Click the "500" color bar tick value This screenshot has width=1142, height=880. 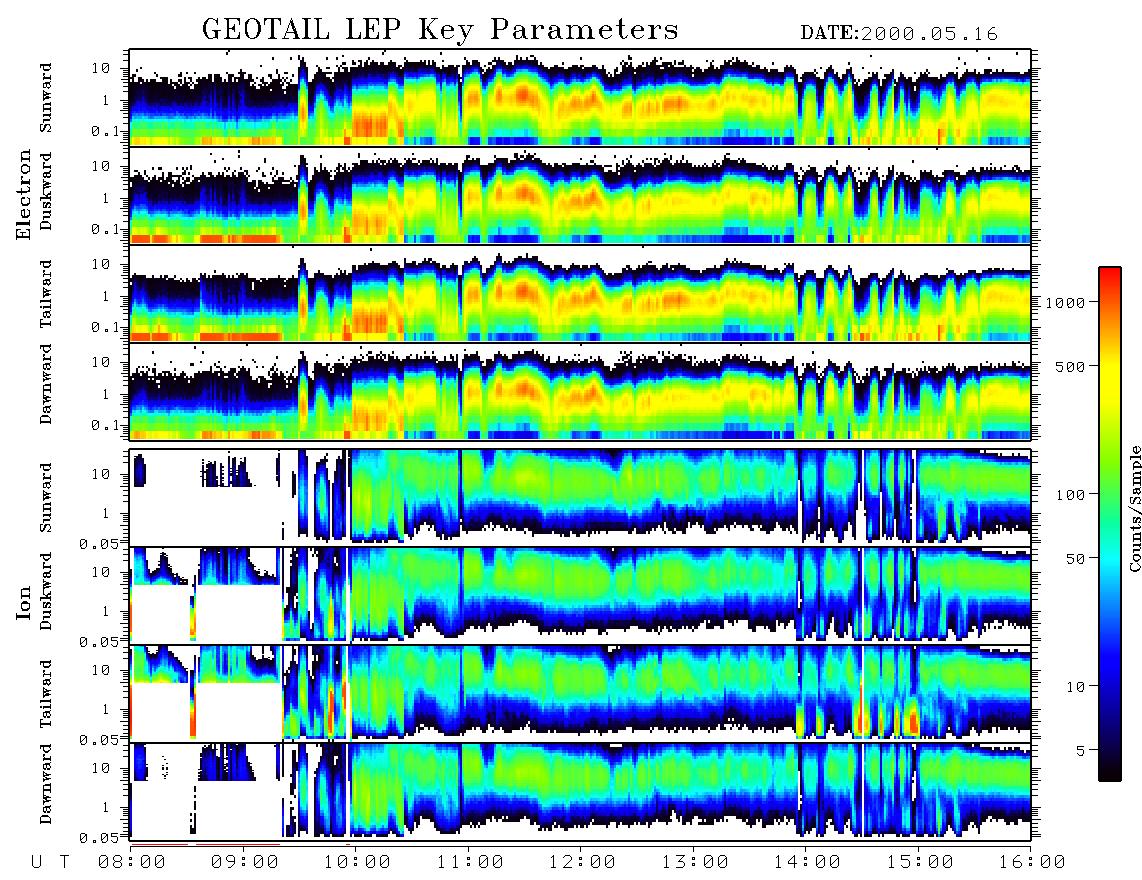tap(1070, 366)
